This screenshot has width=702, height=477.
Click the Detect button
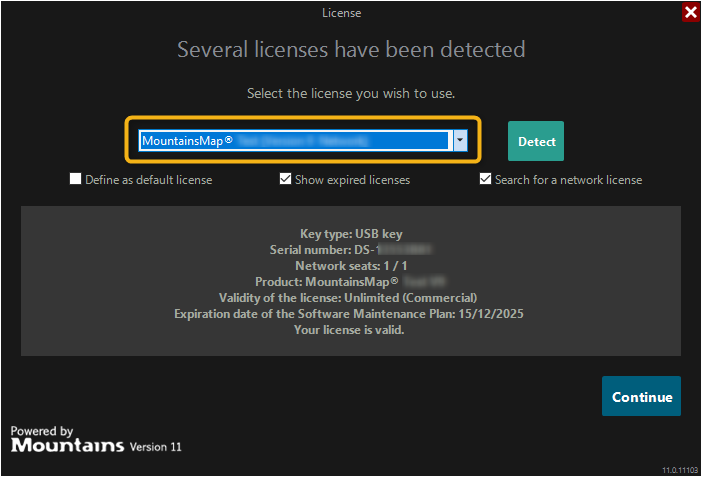coord(536,141)
